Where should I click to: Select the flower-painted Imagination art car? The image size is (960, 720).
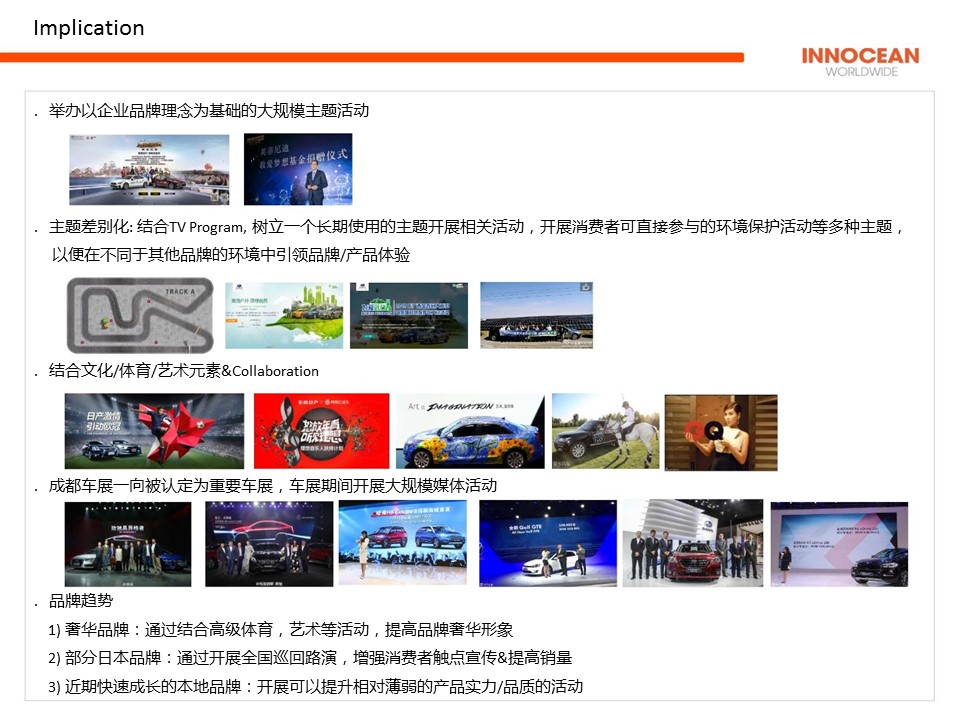[x=470, y=431]
